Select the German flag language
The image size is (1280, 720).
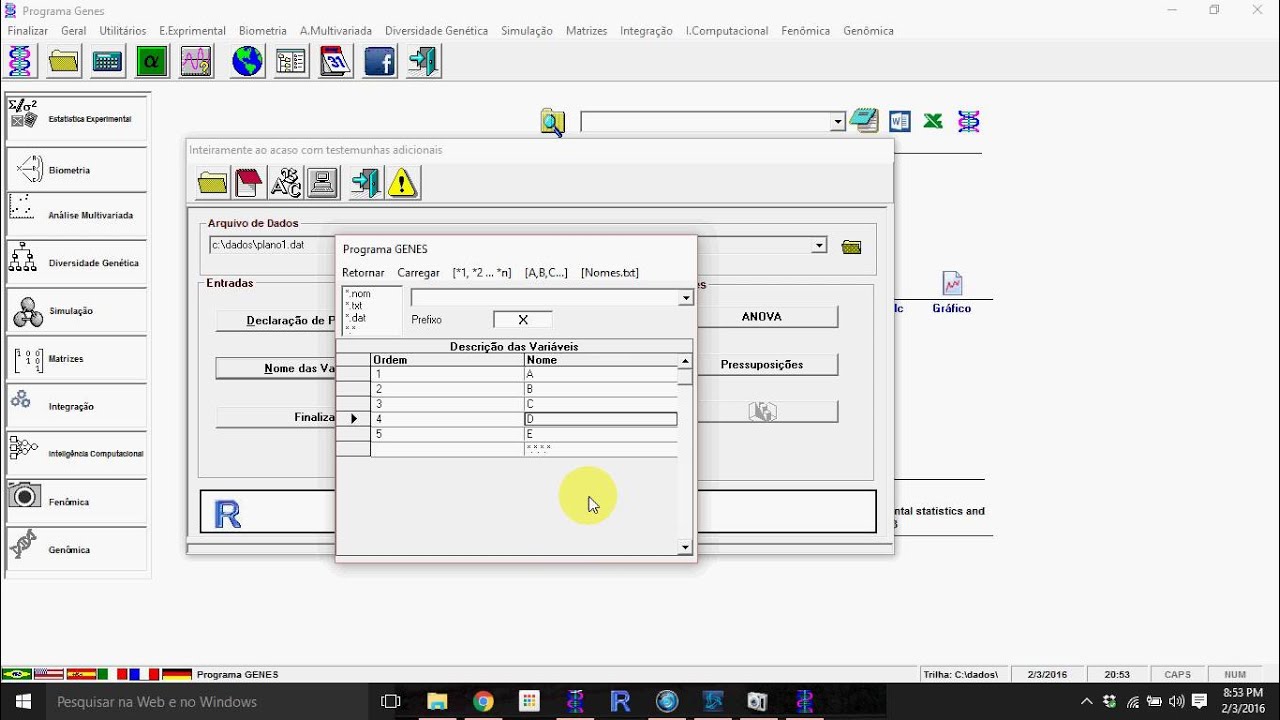pos(176,675)
